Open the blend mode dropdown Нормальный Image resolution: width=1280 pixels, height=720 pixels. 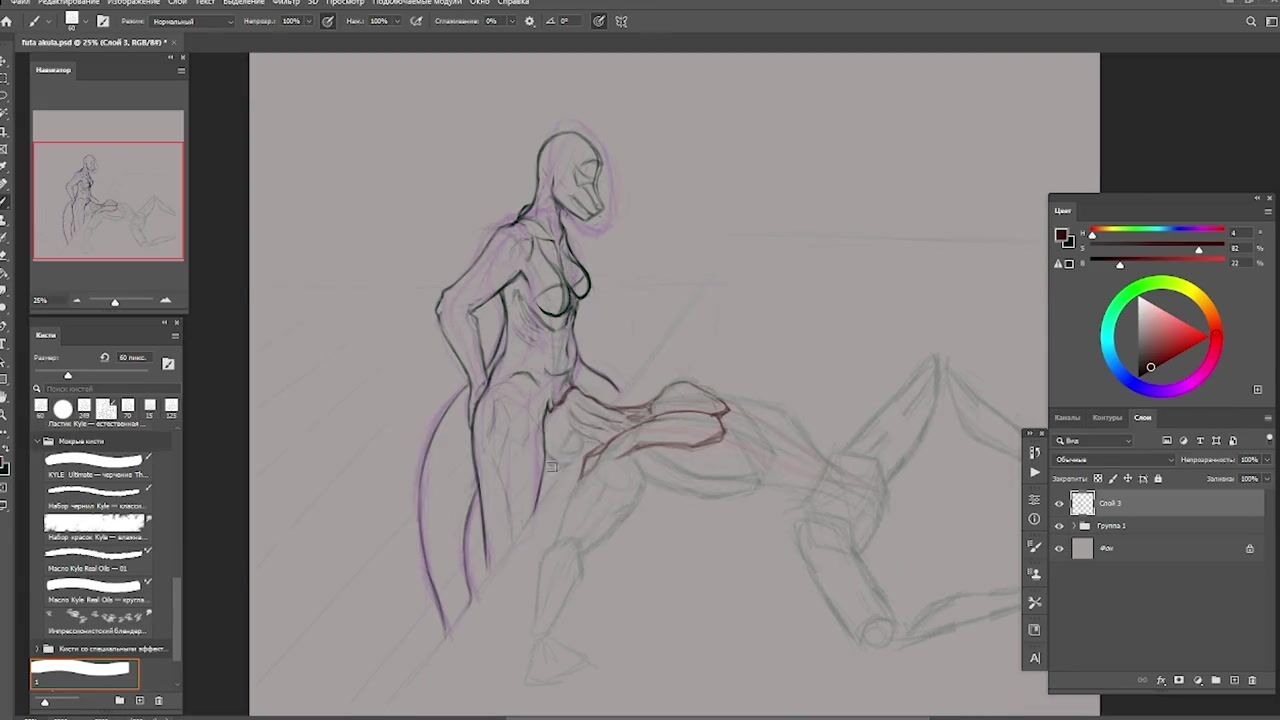click(193, 21)
